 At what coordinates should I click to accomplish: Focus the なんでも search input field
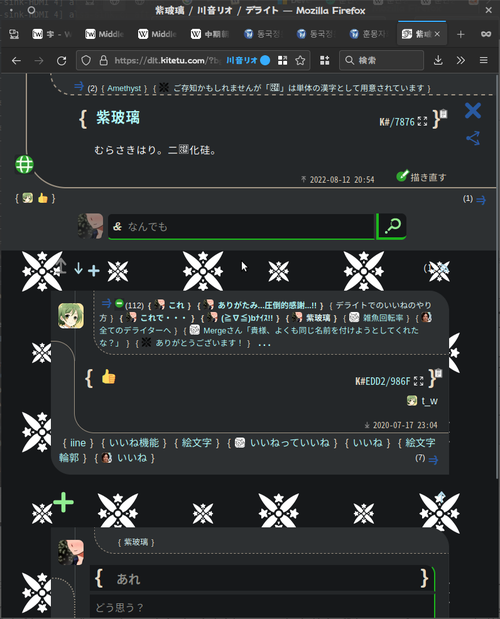point(242,226)
